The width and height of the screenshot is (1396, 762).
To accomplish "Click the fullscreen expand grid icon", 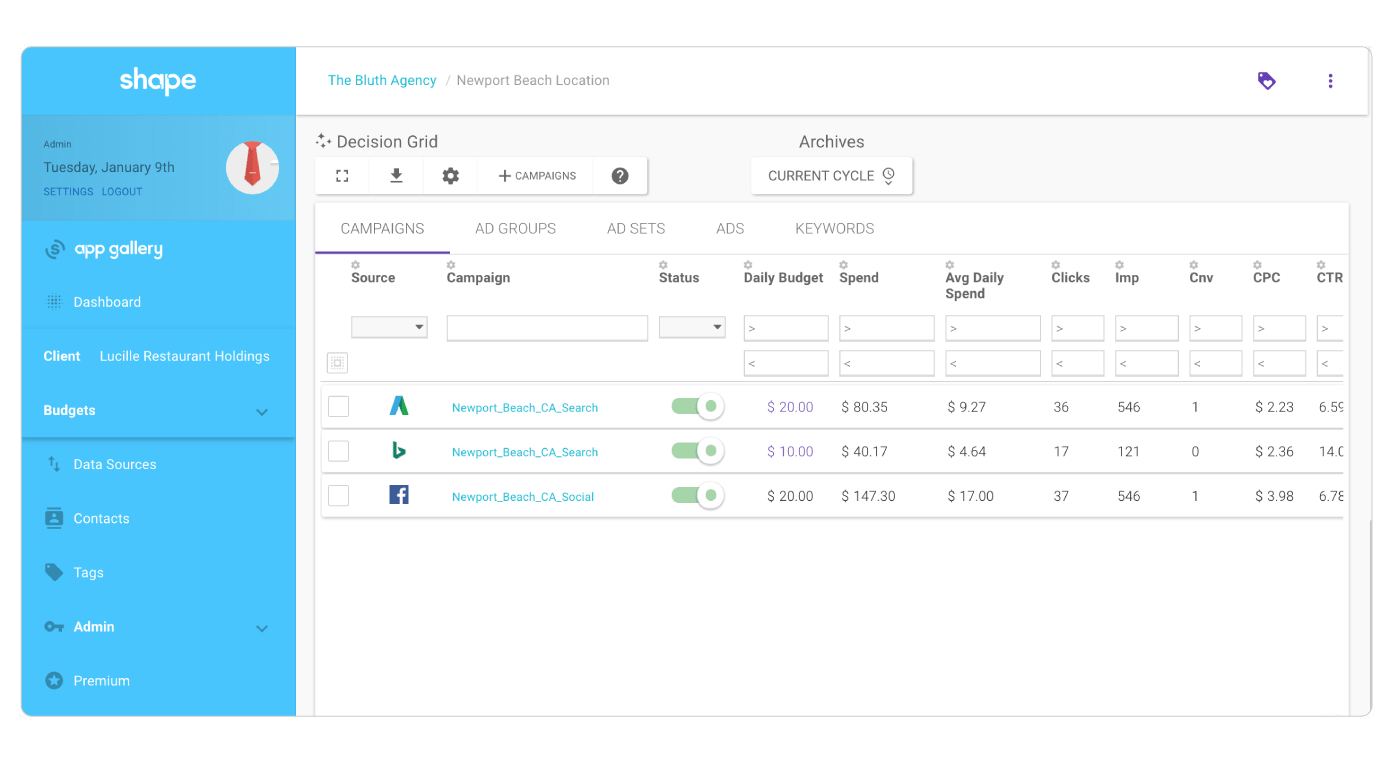I will (342, 176).
